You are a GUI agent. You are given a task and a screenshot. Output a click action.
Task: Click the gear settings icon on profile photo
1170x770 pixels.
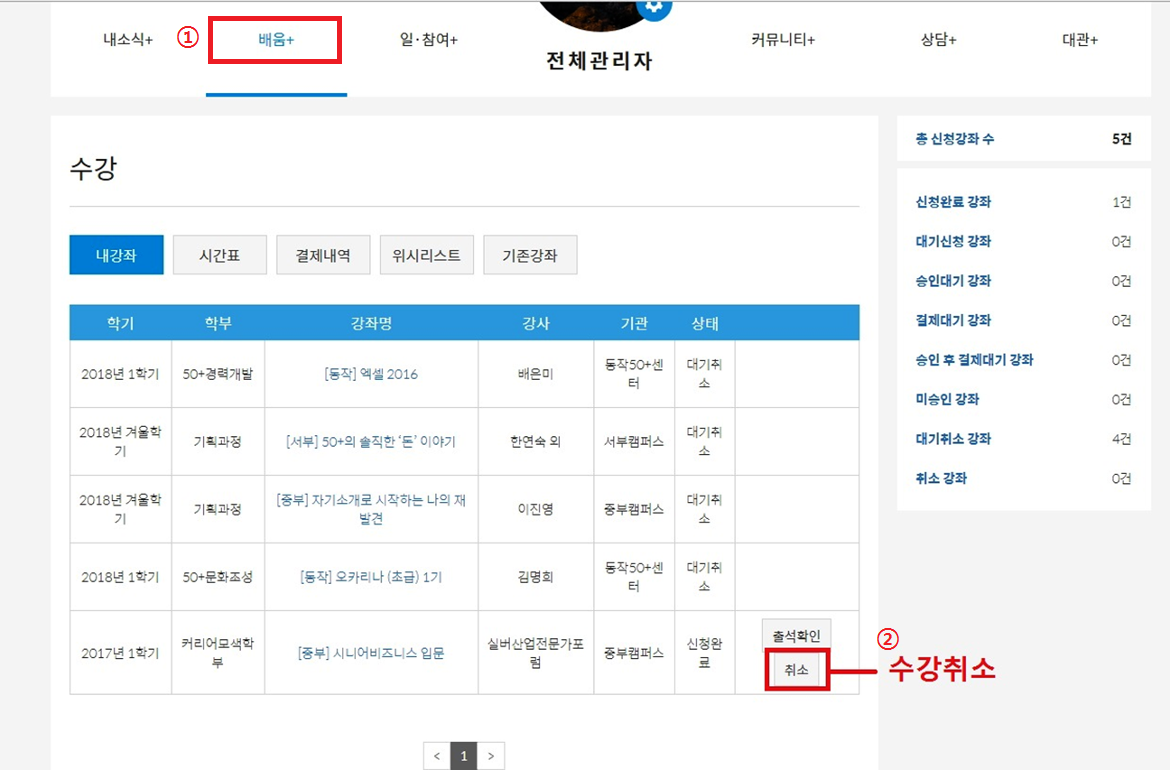coord(654,6)
